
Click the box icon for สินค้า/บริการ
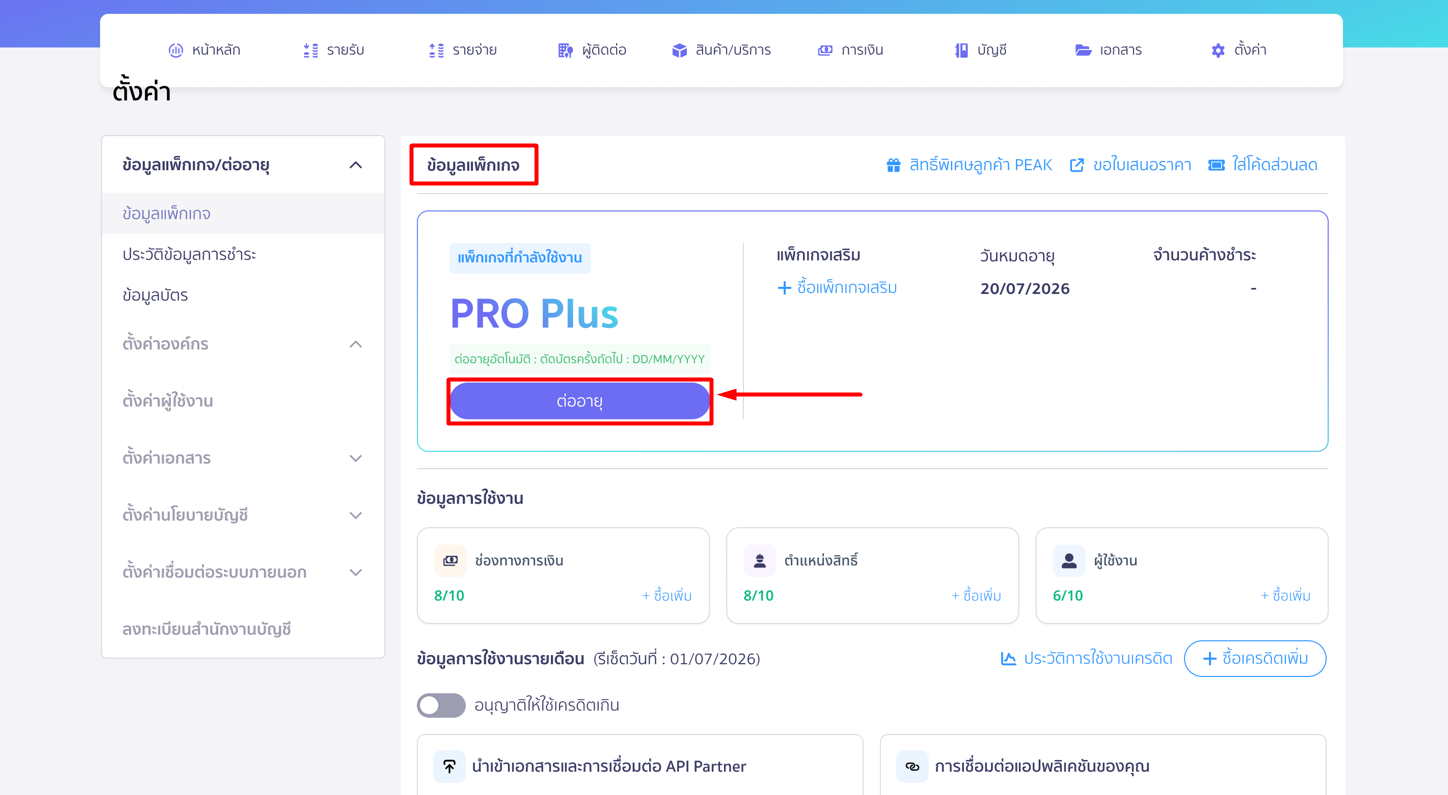pyautogui.click(x=679, y=50)
